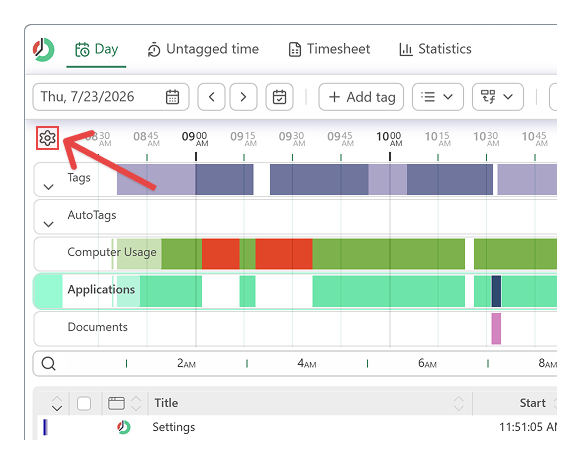This screenshot has height=464, width=581.
Task: Collapse the AutoTags timeline chevron
Action: (x=49, y=224)
